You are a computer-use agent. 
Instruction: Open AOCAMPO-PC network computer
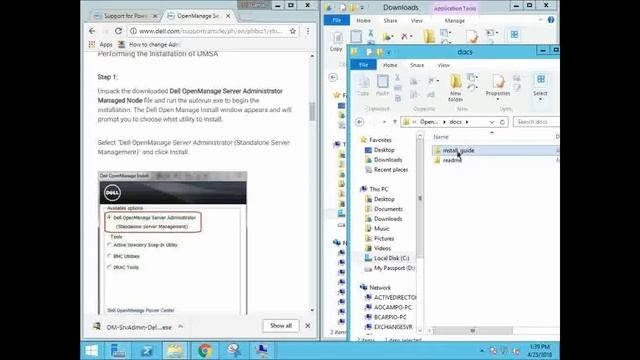pyautogui.click(x=393, y=307)
